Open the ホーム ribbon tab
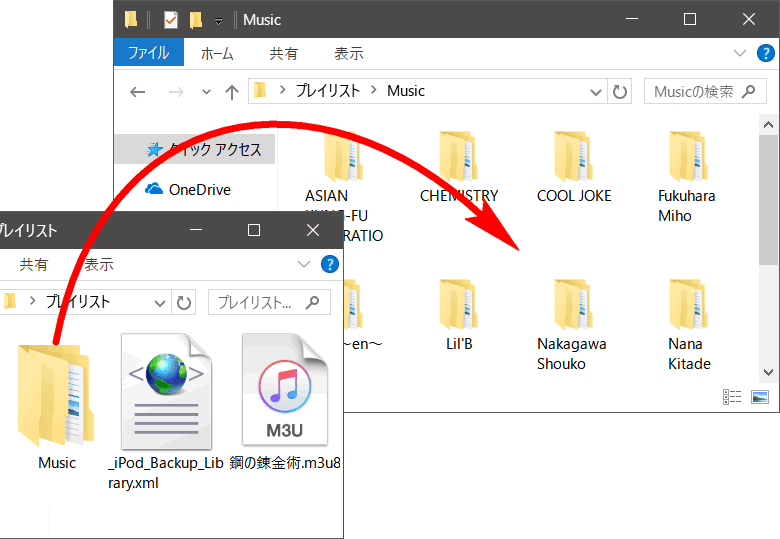Viewport: 780px width, 539px height. [x=217, y=53]
